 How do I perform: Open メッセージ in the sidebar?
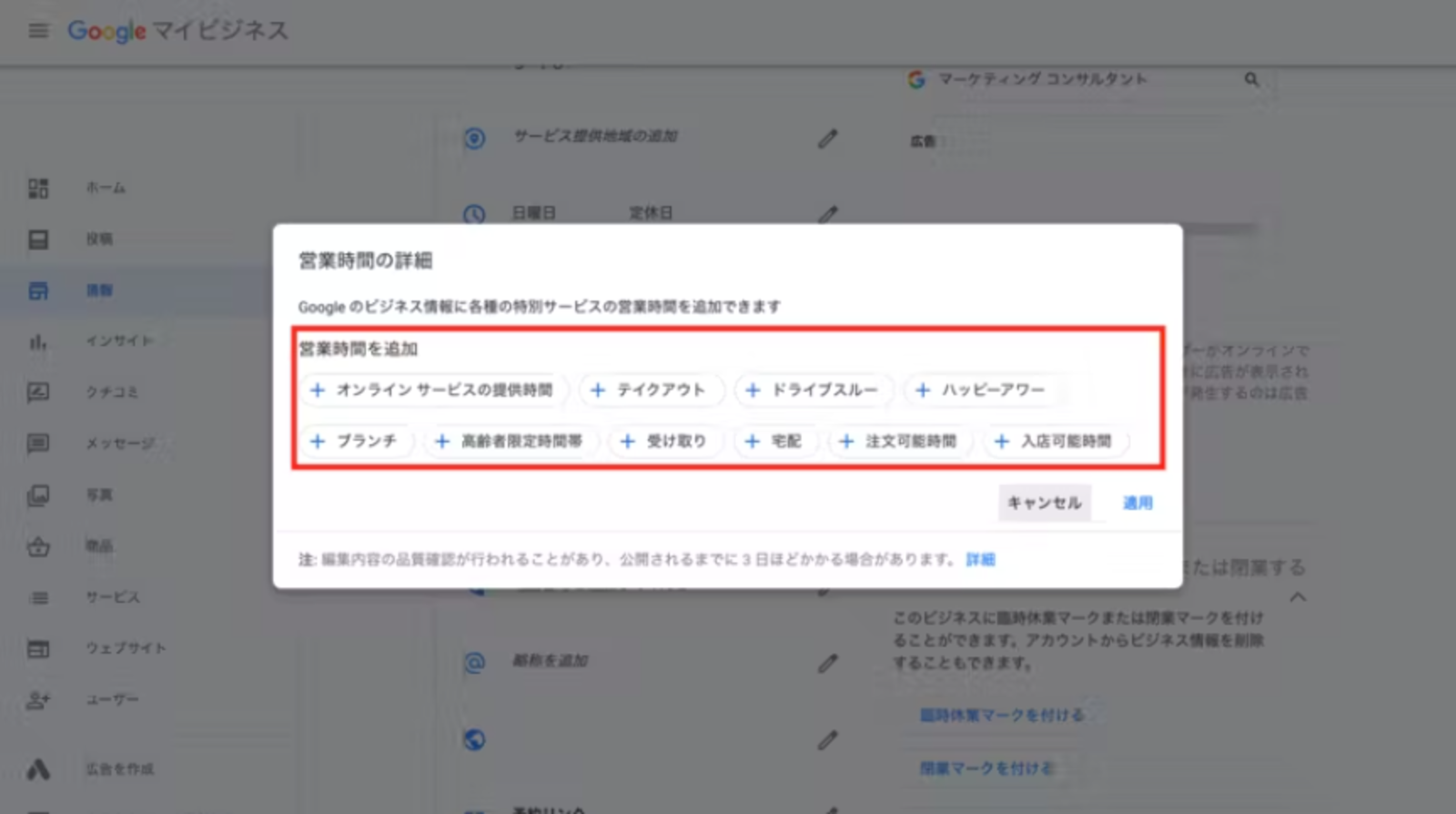point(120,443)
